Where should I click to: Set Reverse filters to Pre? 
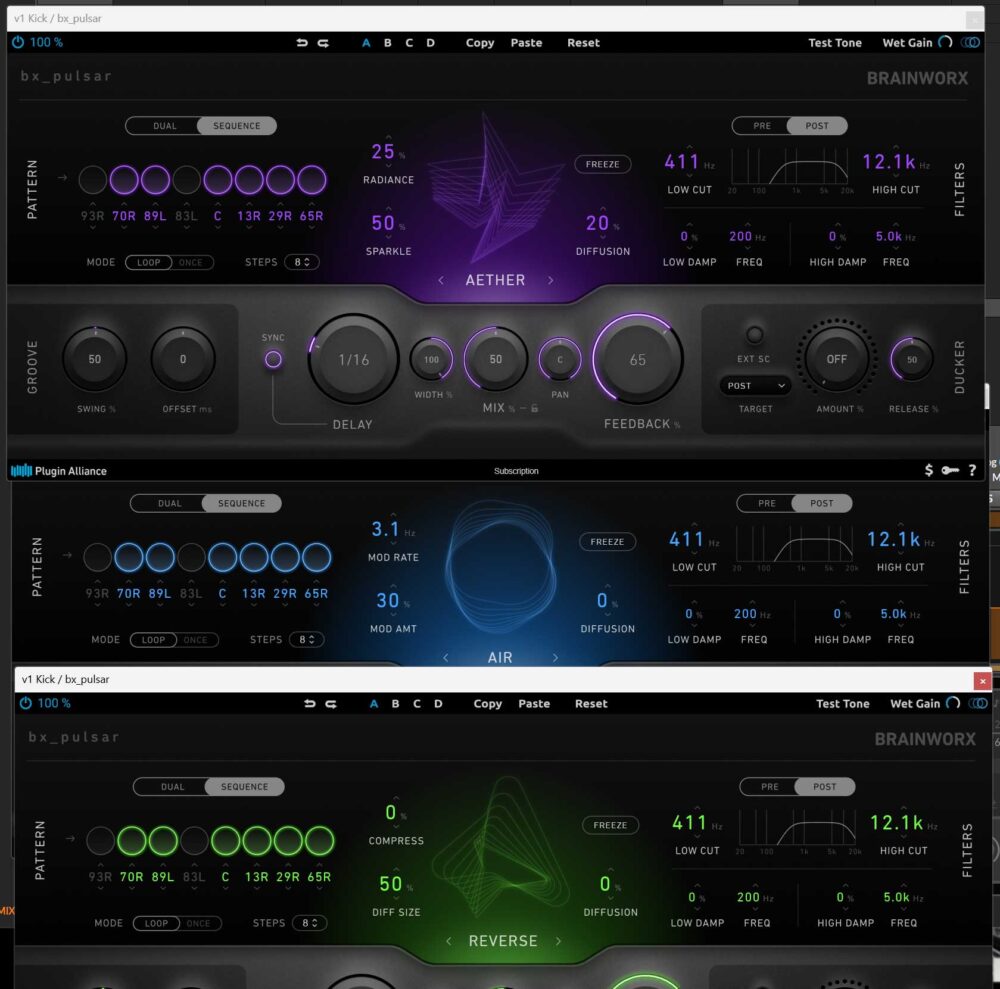pyautogui.click(x=769, y=786)
